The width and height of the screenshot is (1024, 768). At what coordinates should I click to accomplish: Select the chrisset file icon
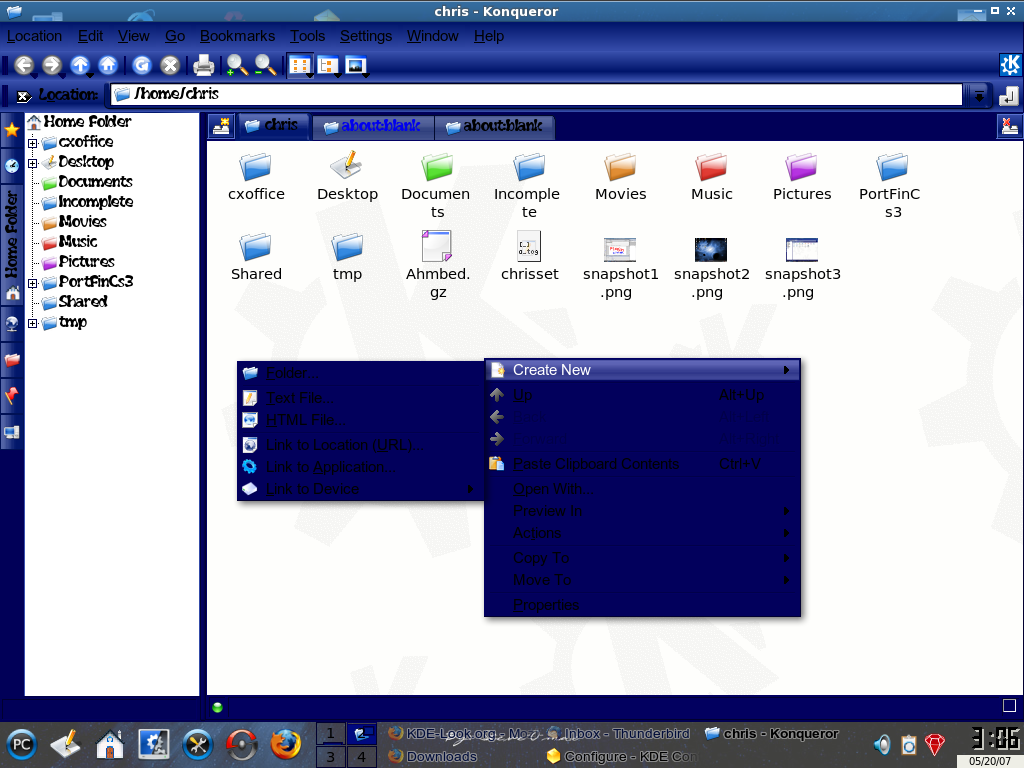[529, 256]
